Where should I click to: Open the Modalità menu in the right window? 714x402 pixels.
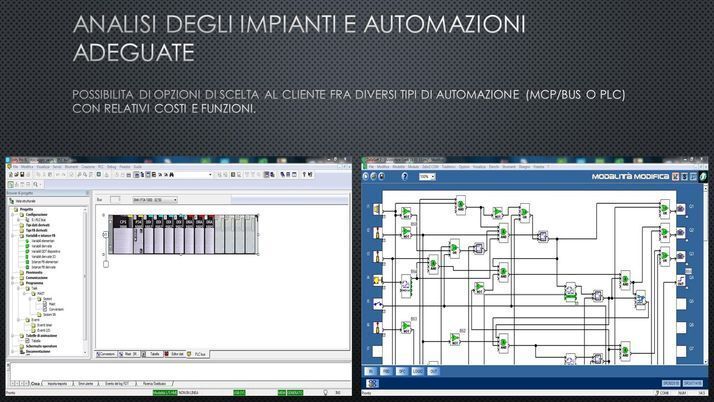(x=398, y=167)
